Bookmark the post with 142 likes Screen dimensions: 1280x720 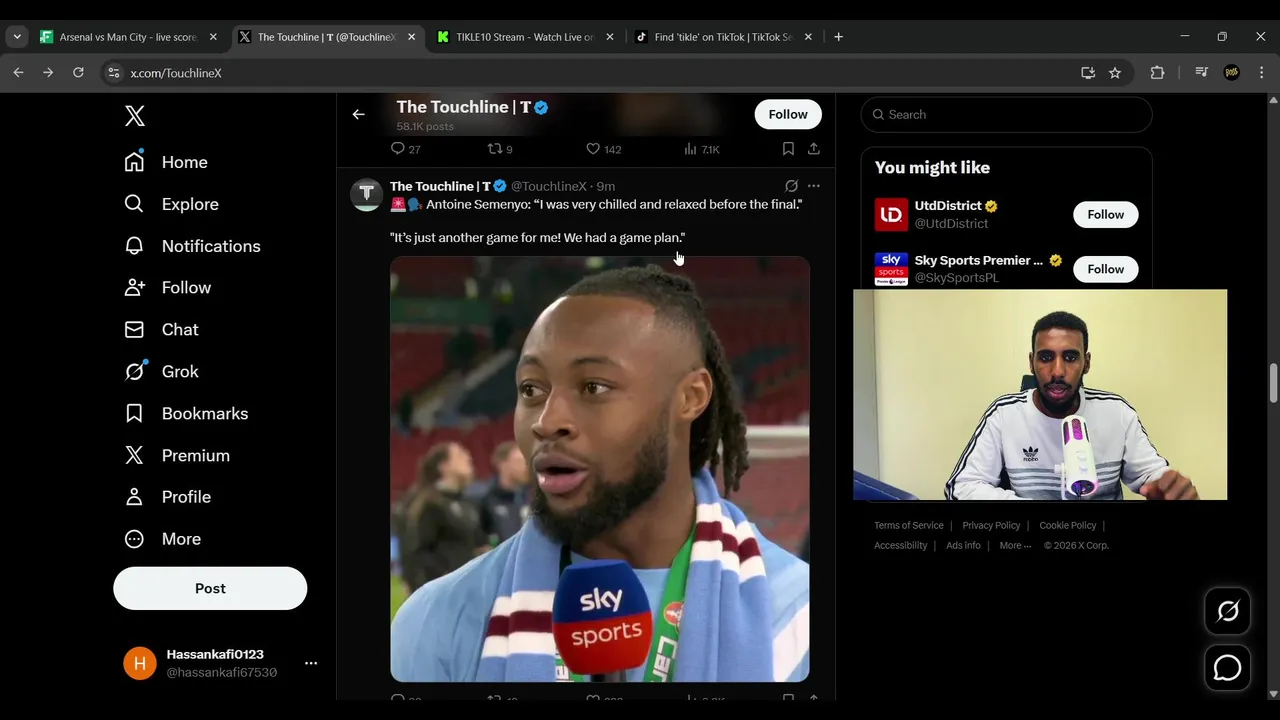click(788, 149)
